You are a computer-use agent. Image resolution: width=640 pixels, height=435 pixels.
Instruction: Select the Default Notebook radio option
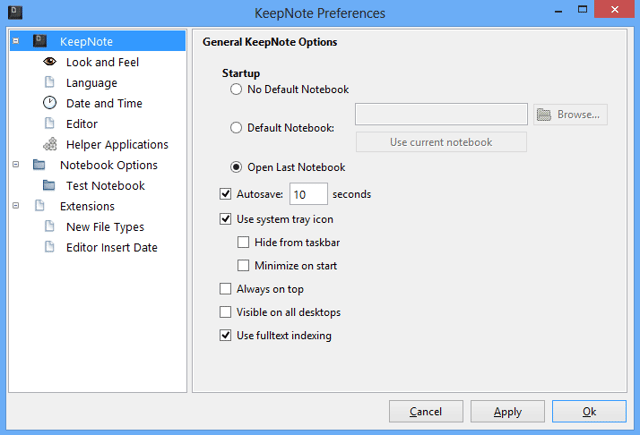236,128
